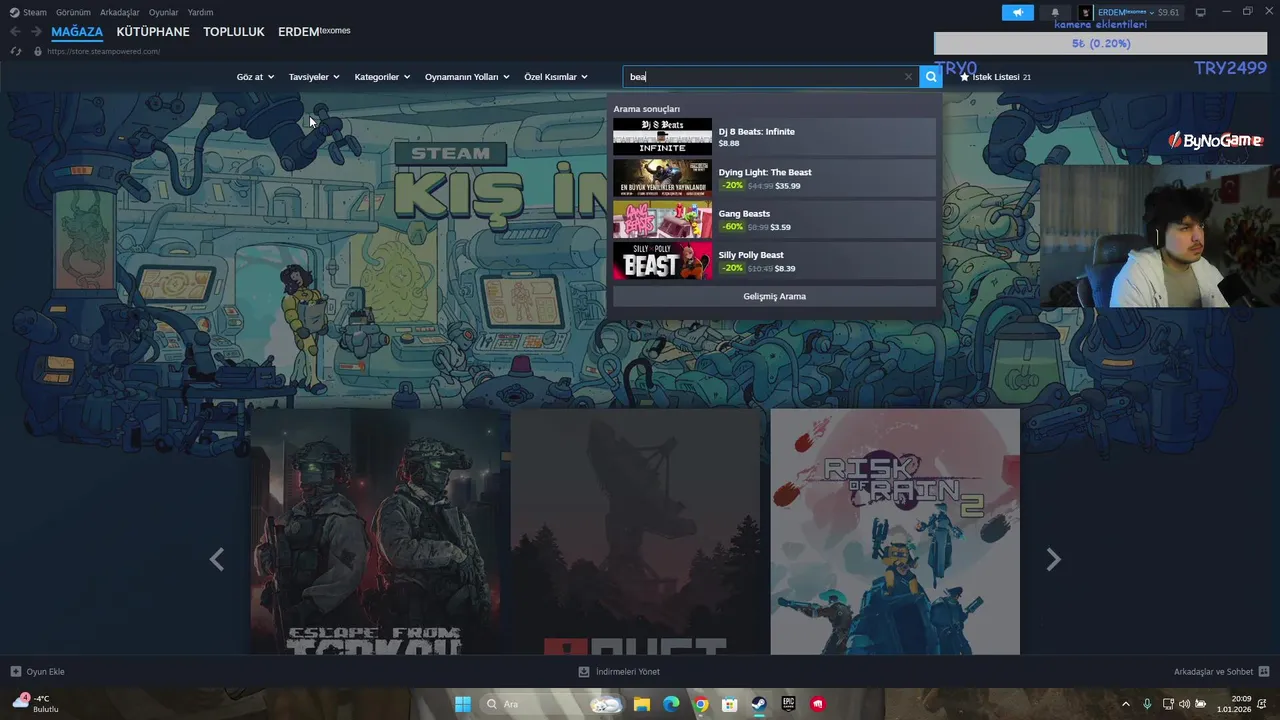Show previous carousel items with left arrow

pos(217,559)
